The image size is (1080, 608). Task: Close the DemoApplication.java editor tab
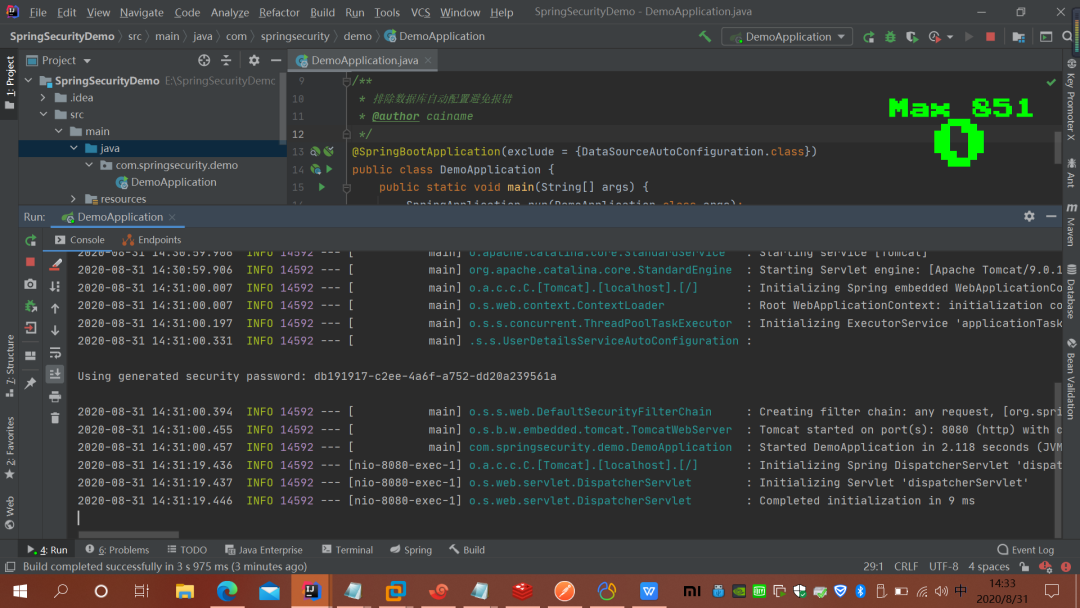tap(428, 61)
